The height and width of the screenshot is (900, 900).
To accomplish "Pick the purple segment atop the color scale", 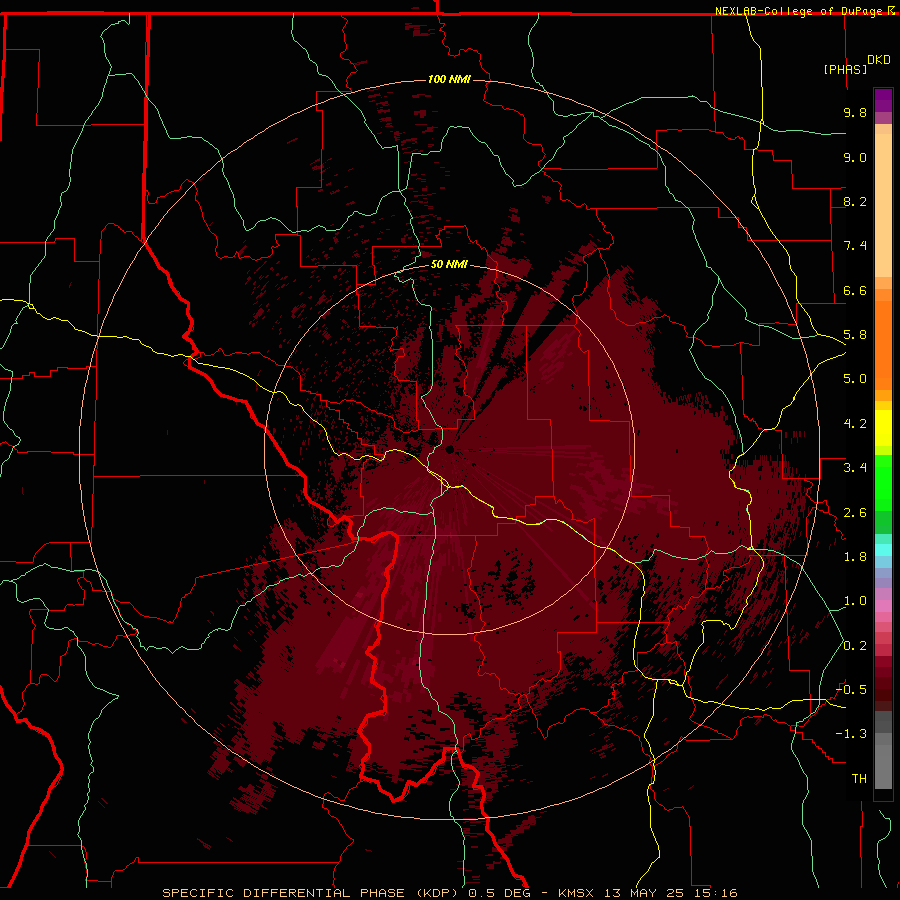I will [x=883, y=100].
